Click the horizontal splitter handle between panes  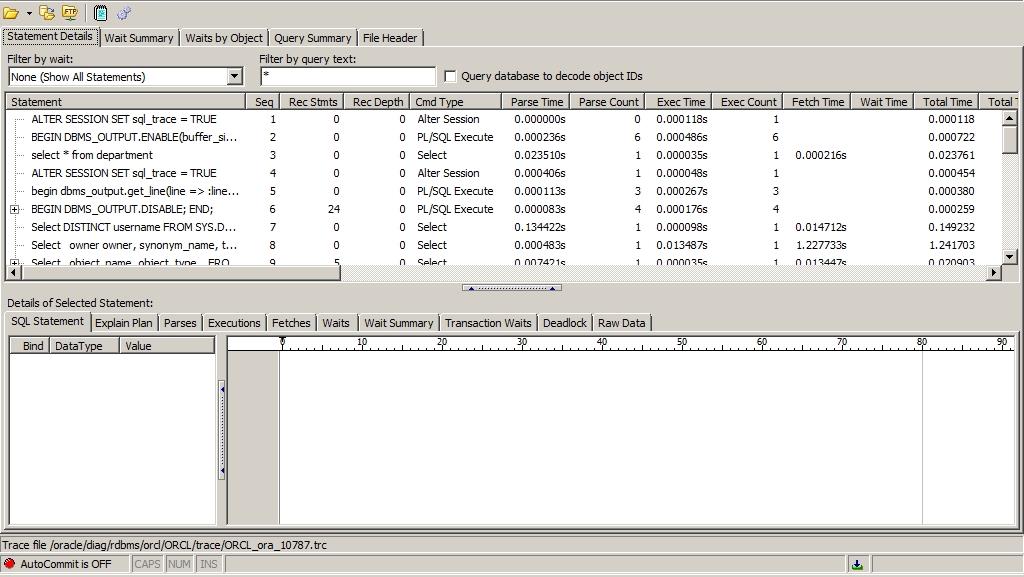coord(511,288)
